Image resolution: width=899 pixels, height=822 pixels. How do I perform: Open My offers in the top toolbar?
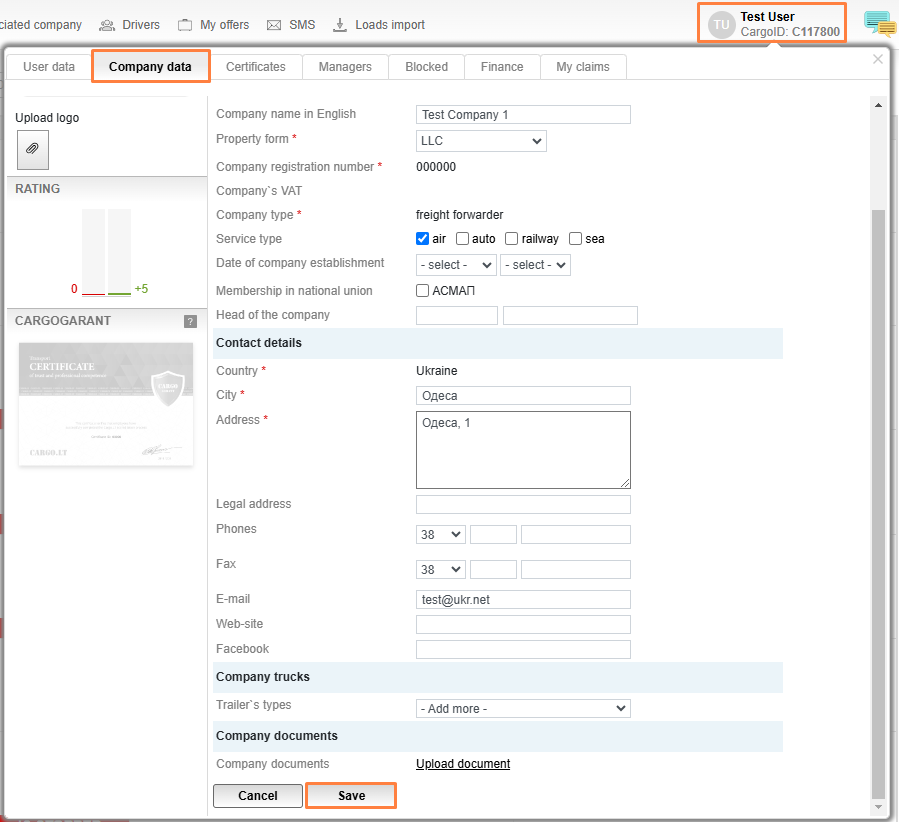coord(213,25)
